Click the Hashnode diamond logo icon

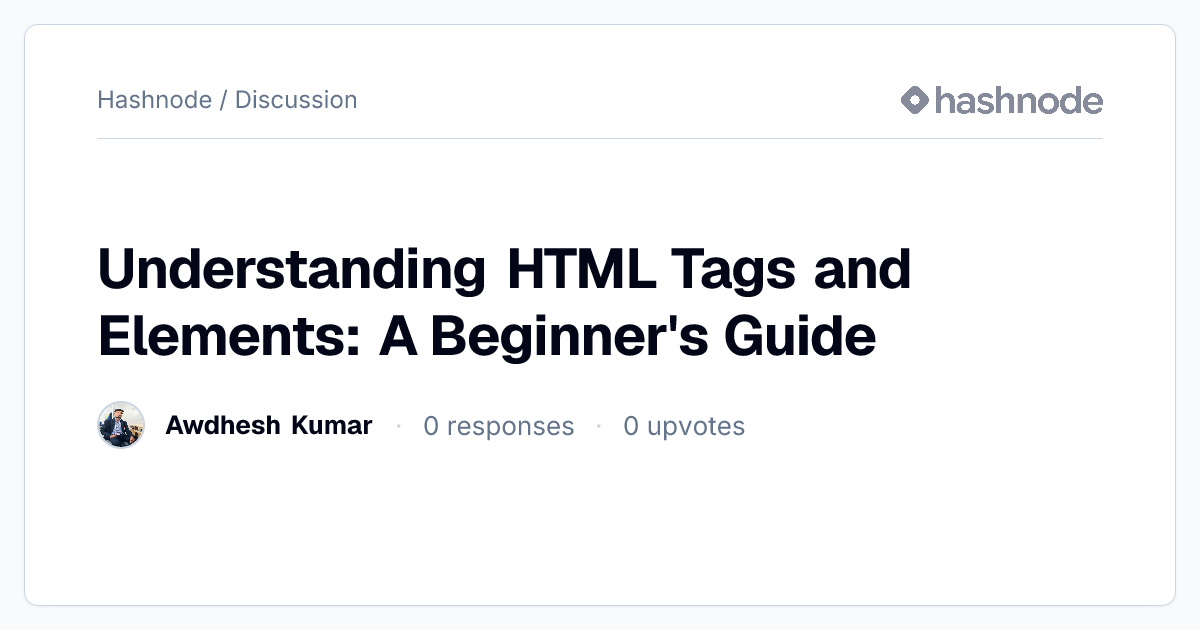[x=915, y=100]
